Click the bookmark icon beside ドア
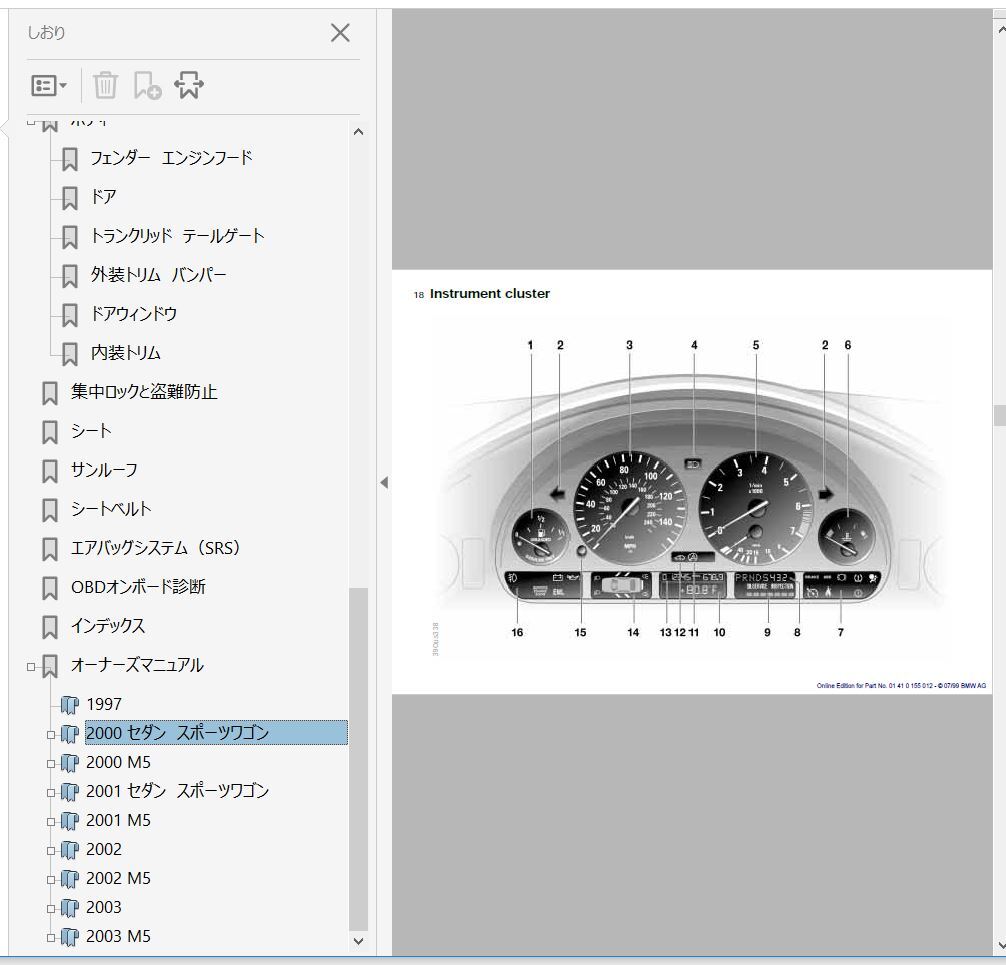1006x965 pixels. coord(70,198)
